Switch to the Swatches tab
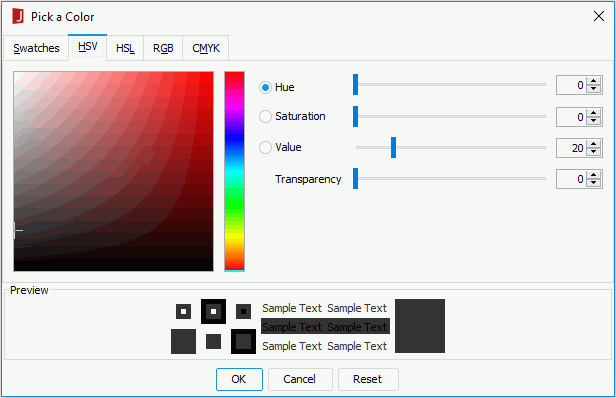The height and width of the screenshot is (398, 616). pos(36,48)
